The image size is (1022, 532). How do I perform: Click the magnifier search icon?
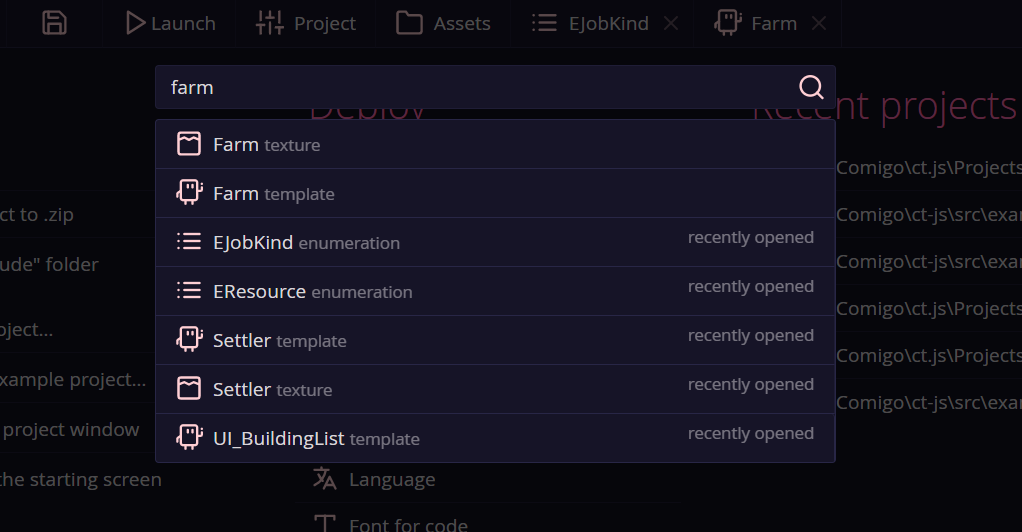click(x=811, y=87)
